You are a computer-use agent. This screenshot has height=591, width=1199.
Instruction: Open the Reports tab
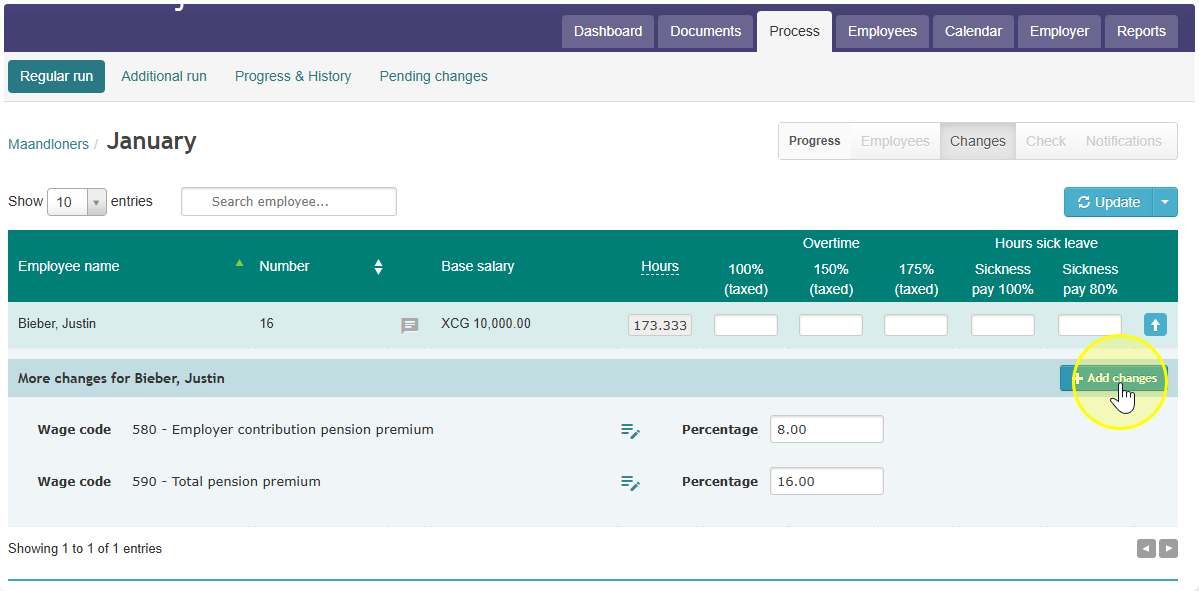(x=1141, y=31)
